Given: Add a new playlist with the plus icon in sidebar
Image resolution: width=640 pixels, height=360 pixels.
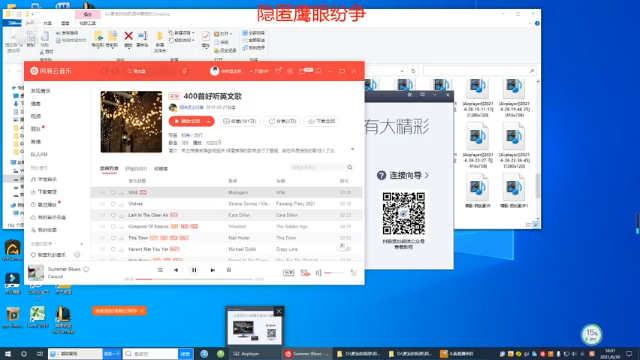Looking at the screenshot, I should 81,244.
